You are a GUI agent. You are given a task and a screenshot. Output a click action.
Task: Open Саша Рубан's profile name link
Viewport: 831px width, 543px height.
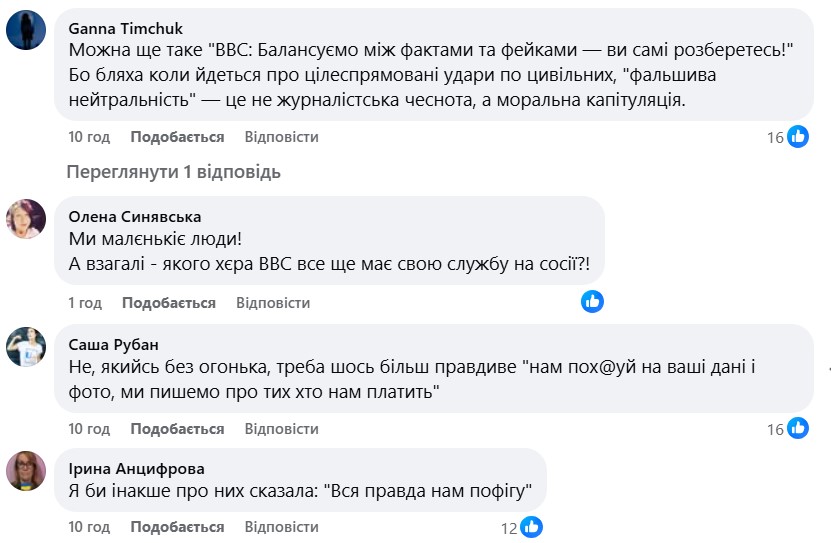113,344
